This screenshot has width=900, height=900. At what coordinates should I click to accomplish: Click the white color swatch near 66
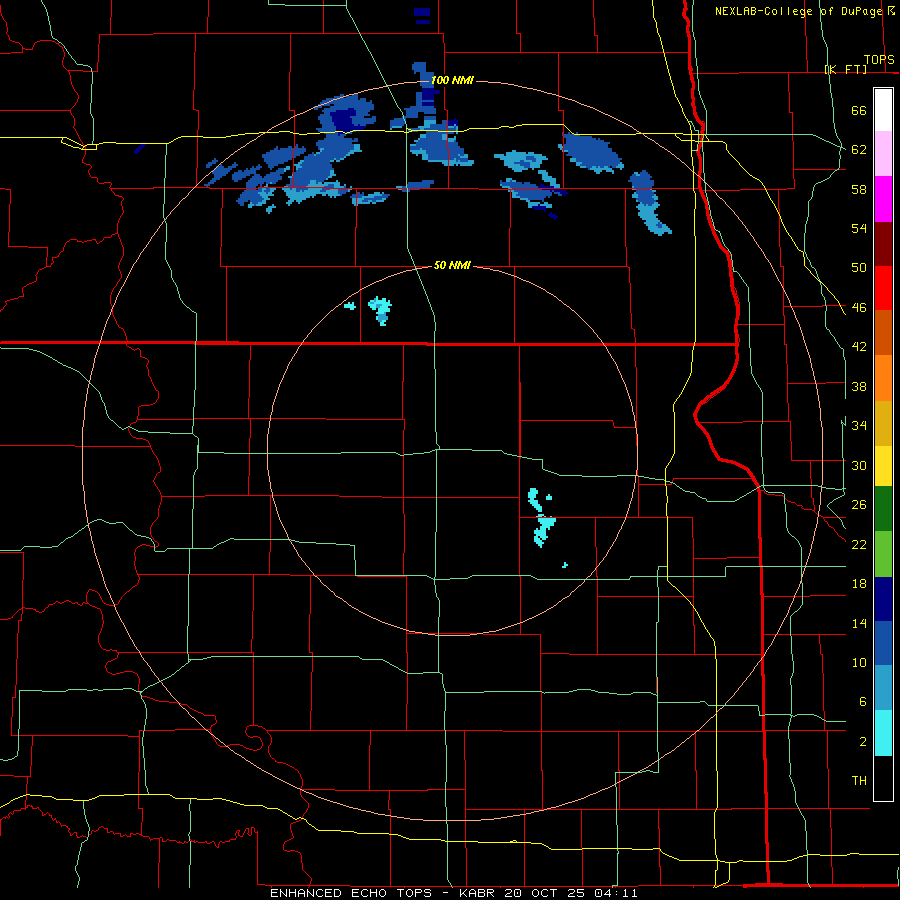coord(883,110)
